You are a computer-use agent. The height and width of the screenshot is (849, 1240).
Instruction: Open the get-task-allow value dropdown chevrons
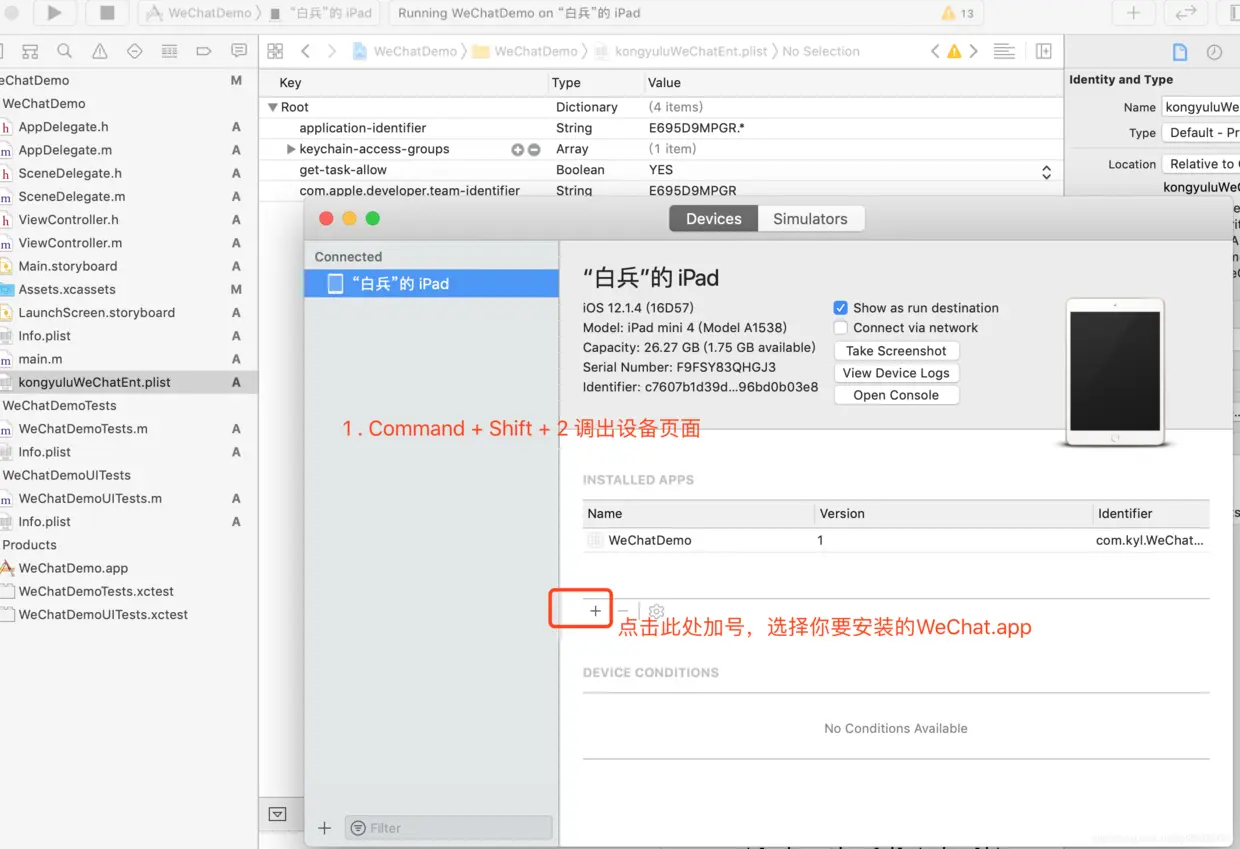click(x=1046, y=172)
